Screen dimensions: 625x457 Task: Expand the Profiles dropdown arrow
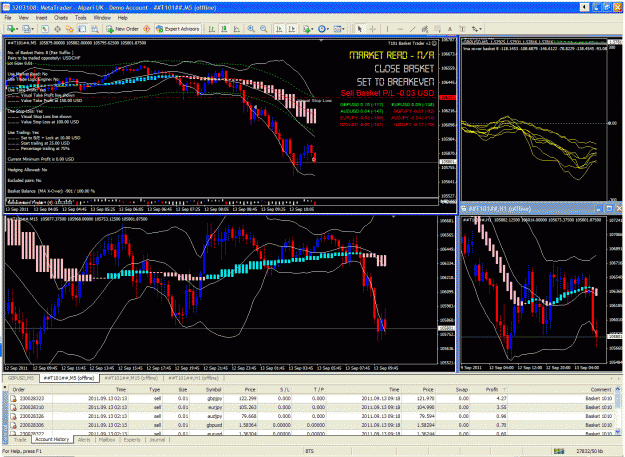click(x=32, y=29)
